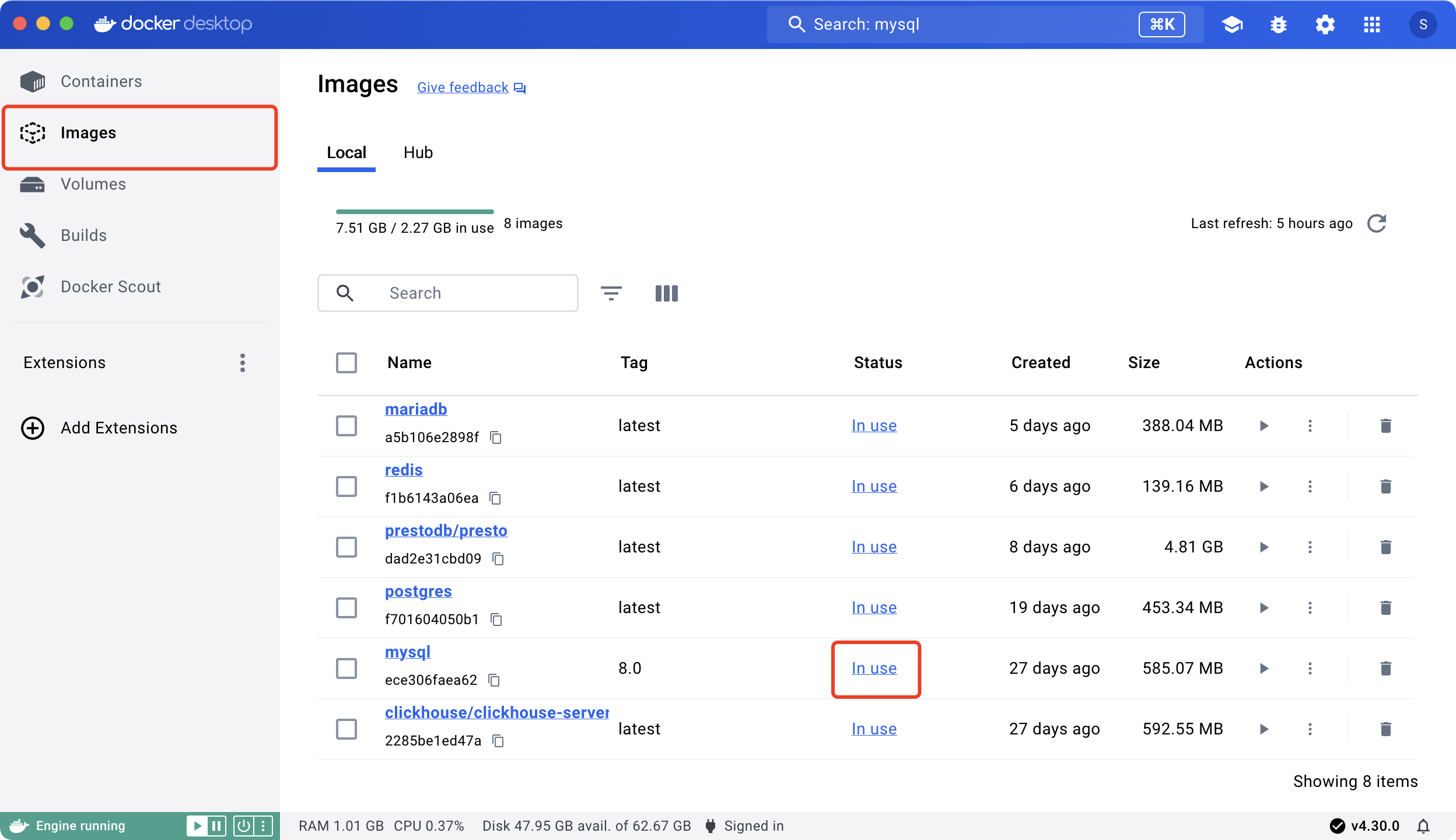
Task: Toggle the select-all images checkbox
Action: point(346,363)
